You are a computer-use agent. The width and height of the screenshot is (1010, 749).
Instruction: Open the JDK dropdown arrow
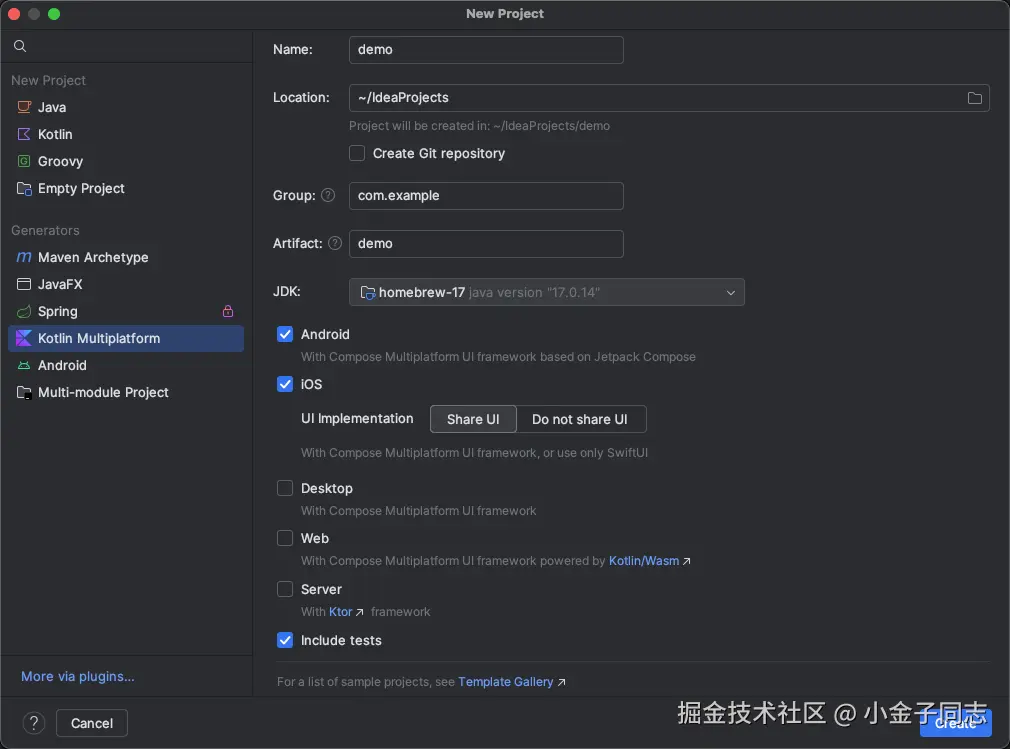click(x=730, y=292)
